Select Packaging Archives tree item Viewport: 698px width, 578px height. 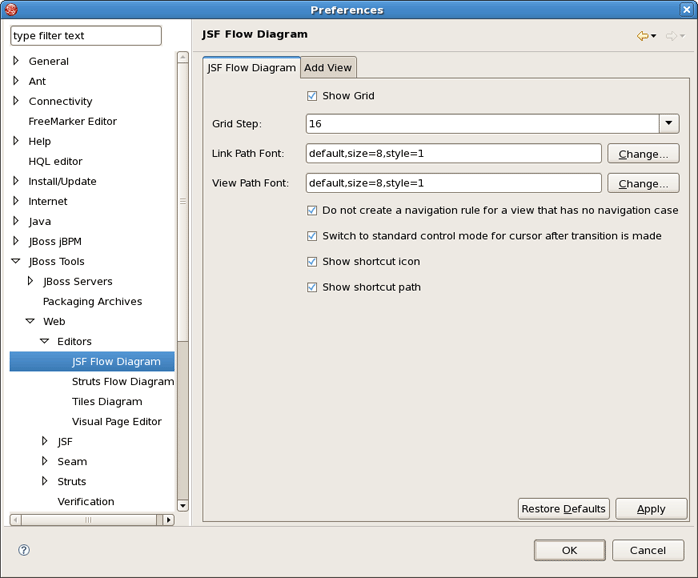click(x=93, y=301)
